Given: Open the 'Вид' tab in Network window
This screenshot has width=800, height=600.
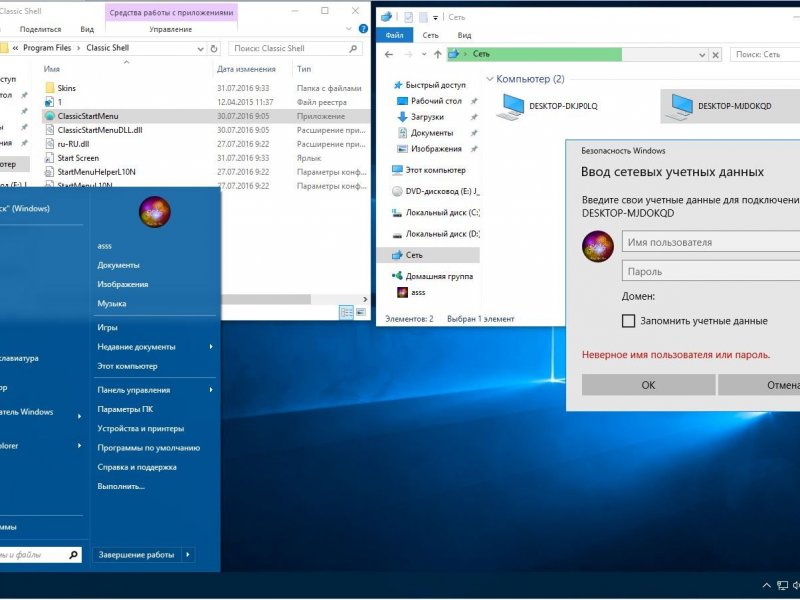Looking at the screenshot, I should (464, 35).
